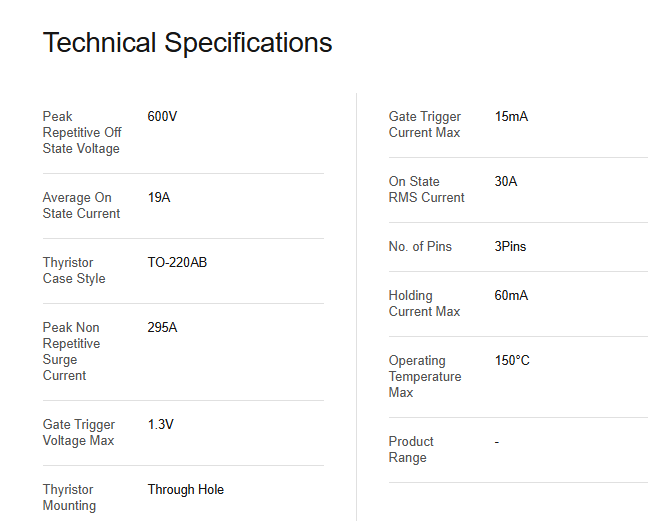The width and height of the screenshot is (648, 521).
Task: Click the 295A surge current value
Action: point(162,327)
